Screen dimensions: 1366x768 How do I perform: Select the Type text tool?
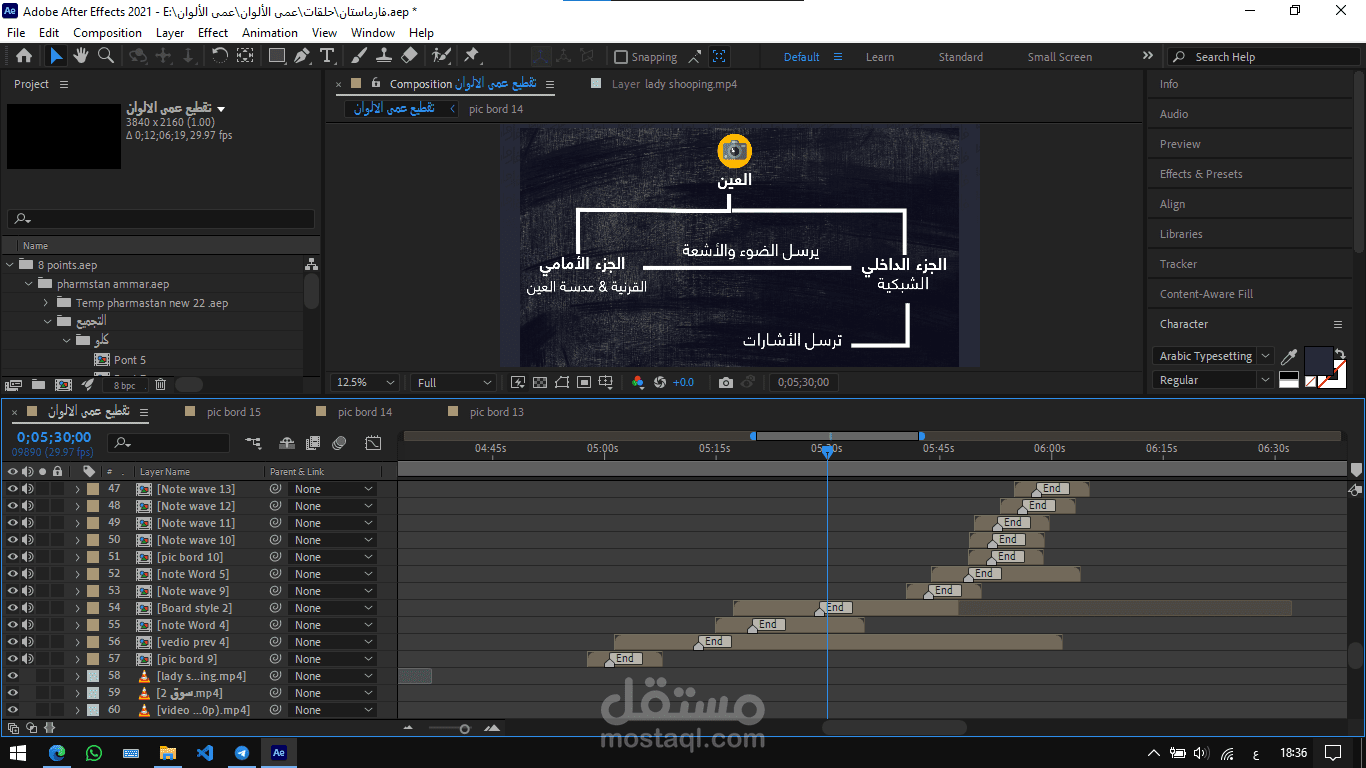coord(326,56)
